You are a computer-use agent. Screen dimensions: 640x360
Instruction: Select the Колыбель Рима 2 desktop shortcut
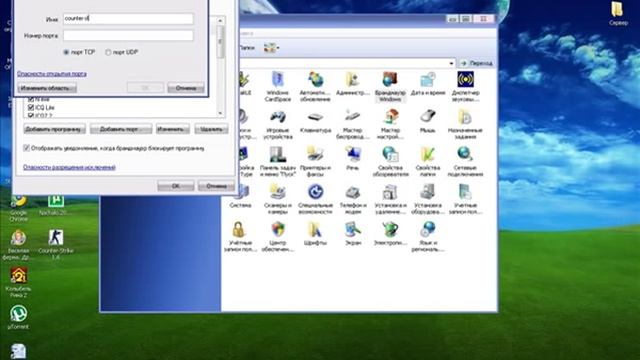[x=18, y=282]
